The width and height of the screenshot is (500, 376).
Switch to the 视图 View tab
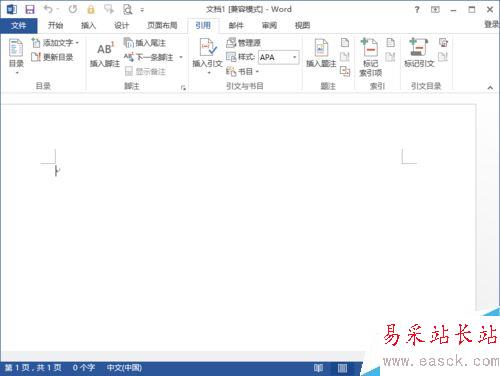302,25
